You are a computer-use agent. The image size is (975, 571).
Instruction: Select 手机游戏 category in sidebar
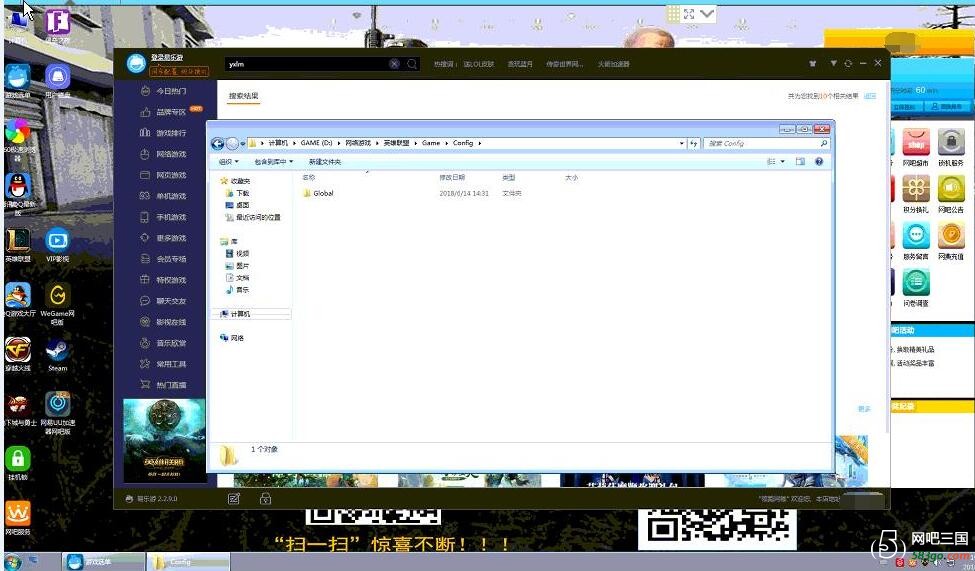pyautogui.click(x=164, y=217)
